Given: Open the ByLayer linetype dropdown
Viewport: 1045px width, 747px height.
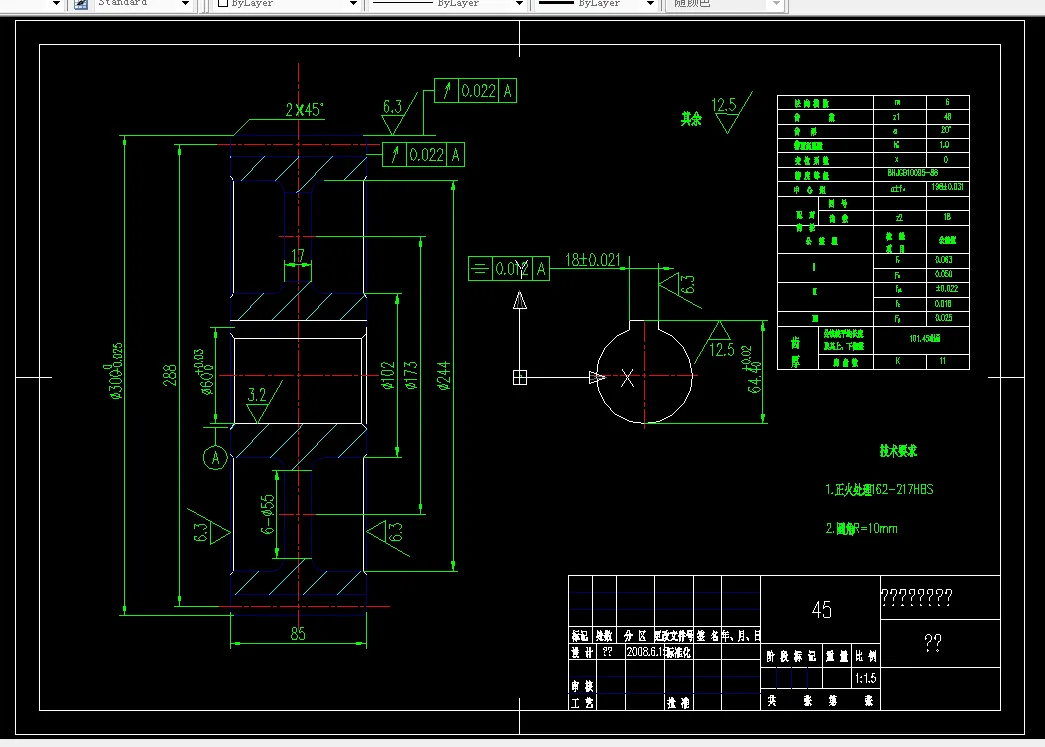Looking at the screenshot, I should point(519,4).
